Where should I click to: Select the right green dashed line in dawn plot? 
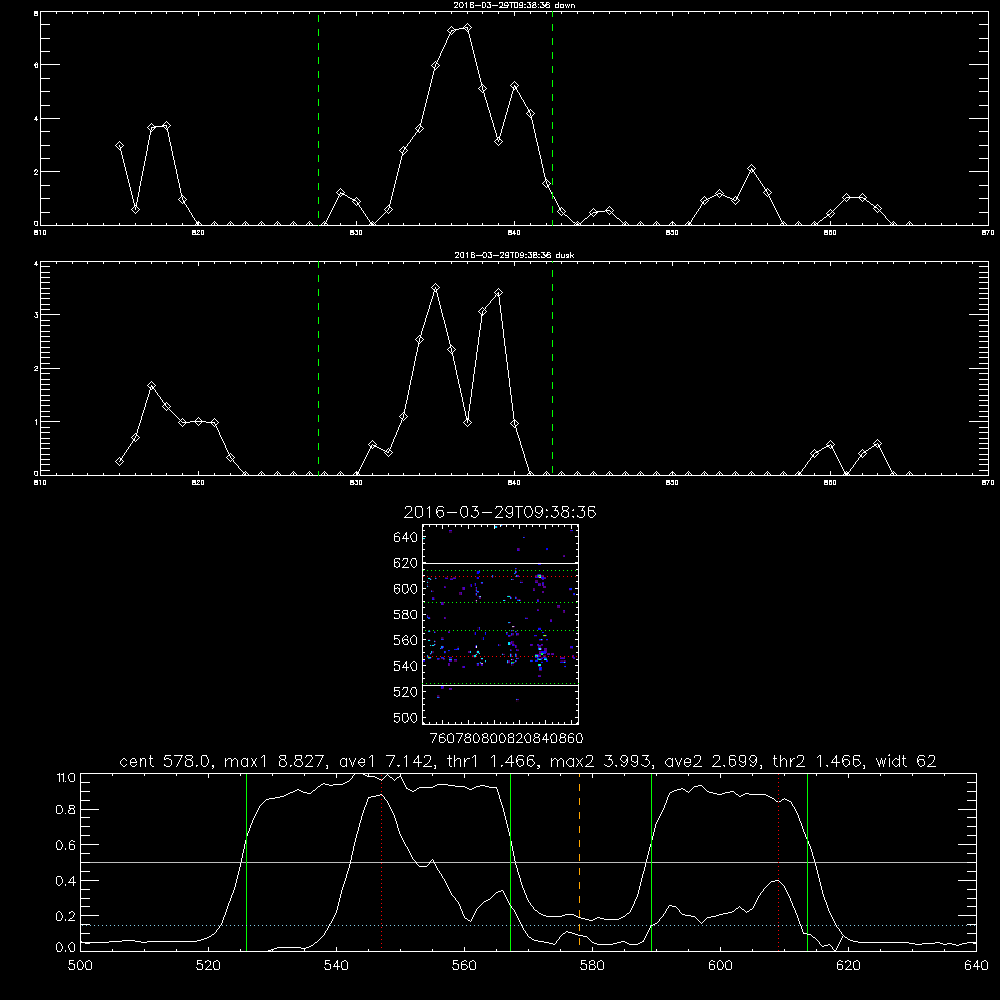click(552, 118)
